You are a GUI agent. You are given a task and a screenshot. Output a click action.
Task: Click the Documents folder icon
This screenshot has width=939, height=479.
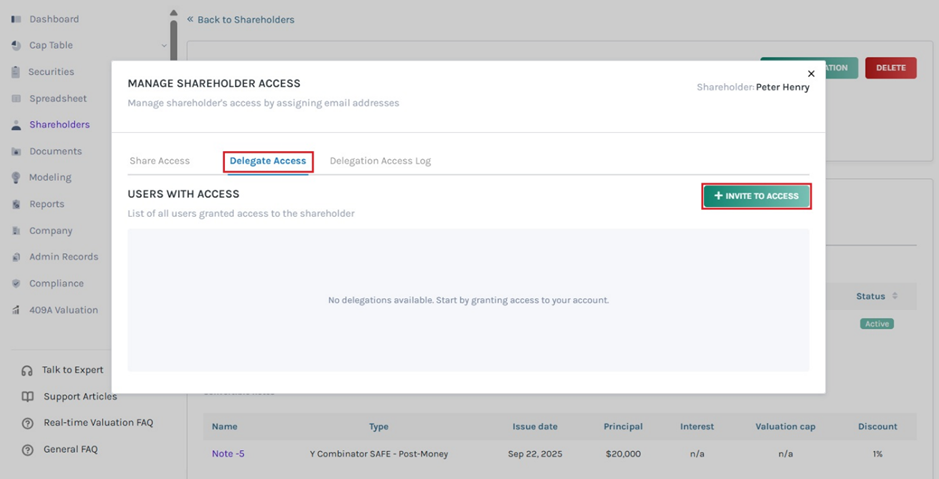(x=16, y=151)
